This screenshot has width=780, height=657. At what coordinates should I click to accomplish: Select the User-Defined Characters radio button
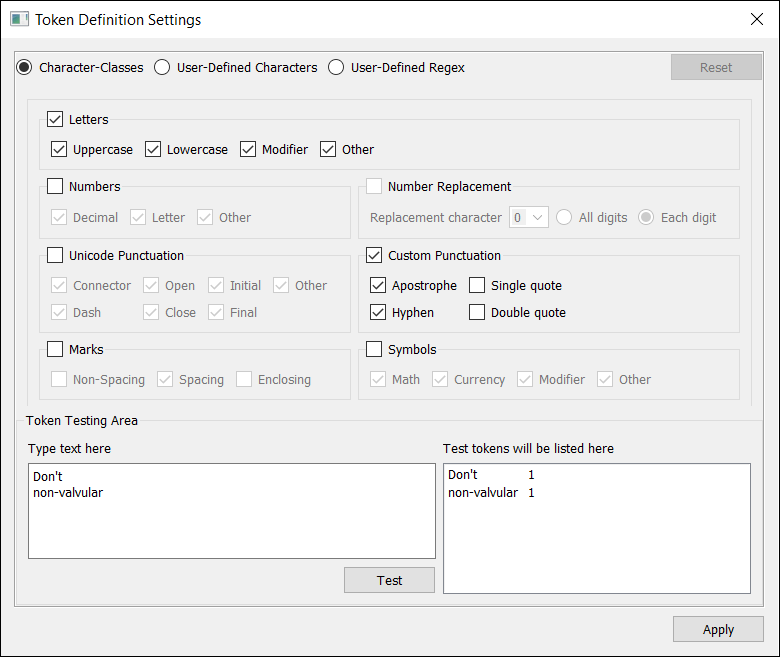[x=162, y=68]
